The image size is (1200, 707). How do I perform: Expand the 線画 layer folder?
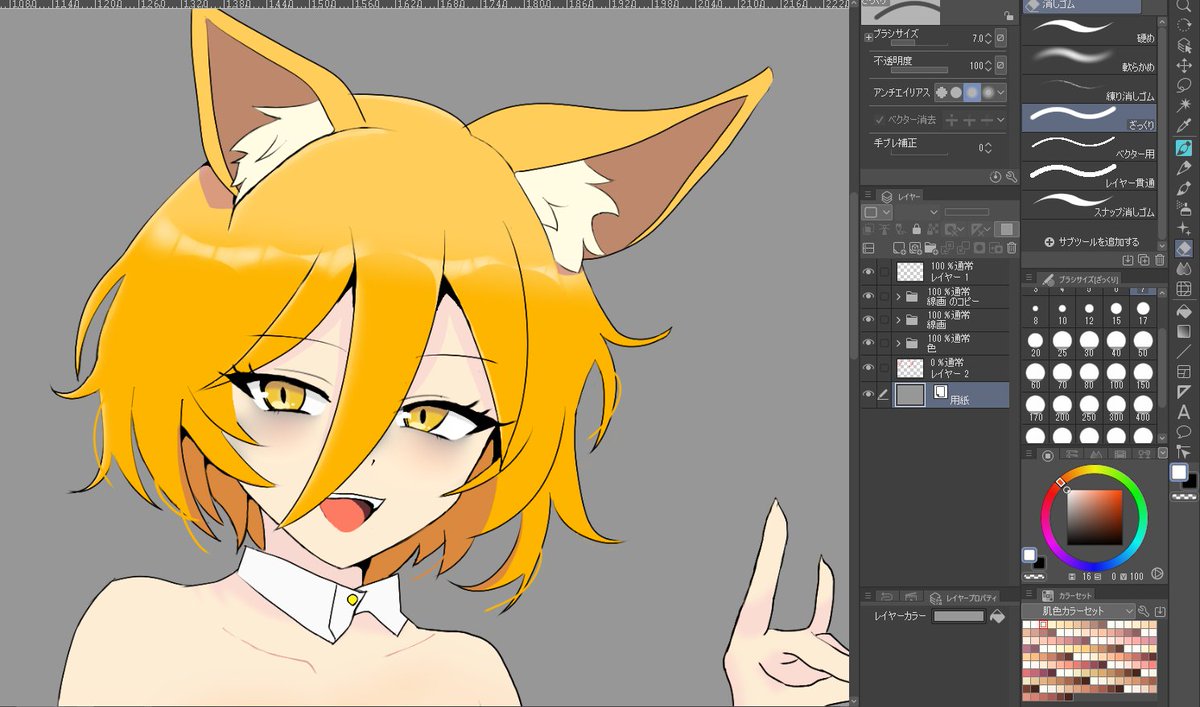tap(898, 320)
